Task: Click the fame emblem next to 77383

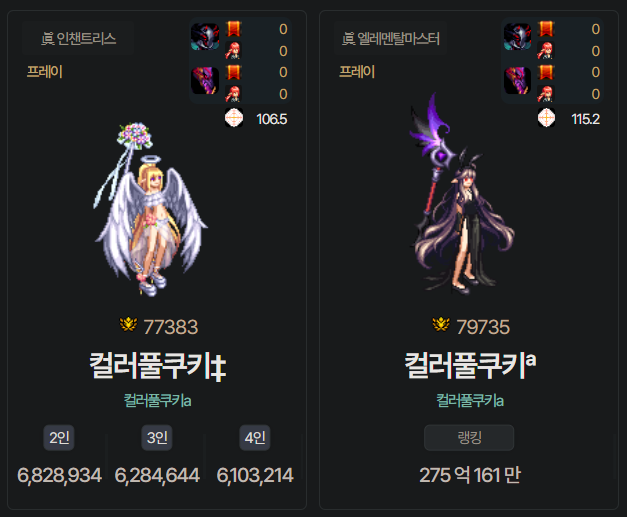Action: click(128, 325)
